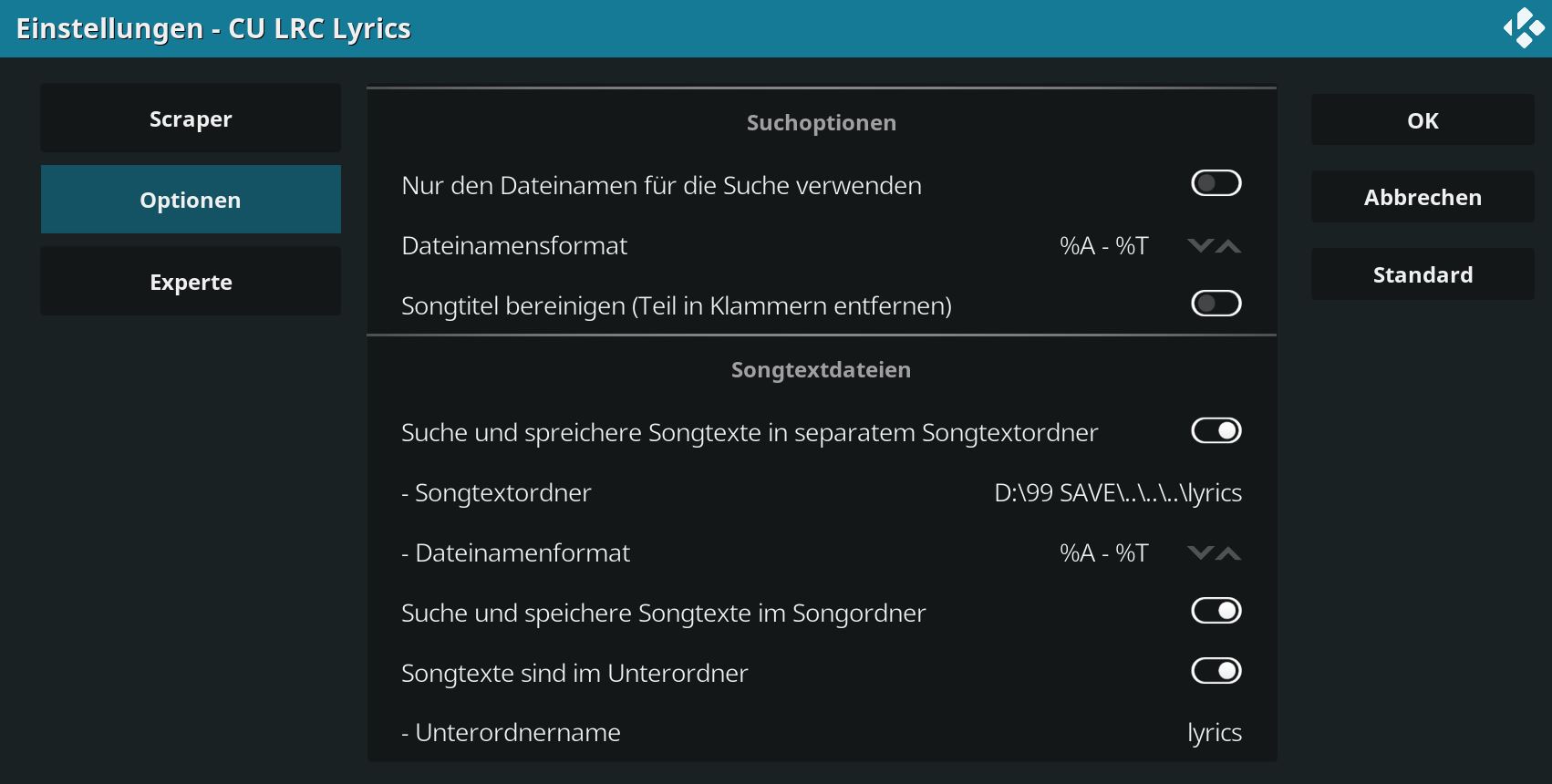Image resolution: width=1552 pixels, height=784 pixels.
Task: Click the Kodi logo icon
Action: (1524, 28)
